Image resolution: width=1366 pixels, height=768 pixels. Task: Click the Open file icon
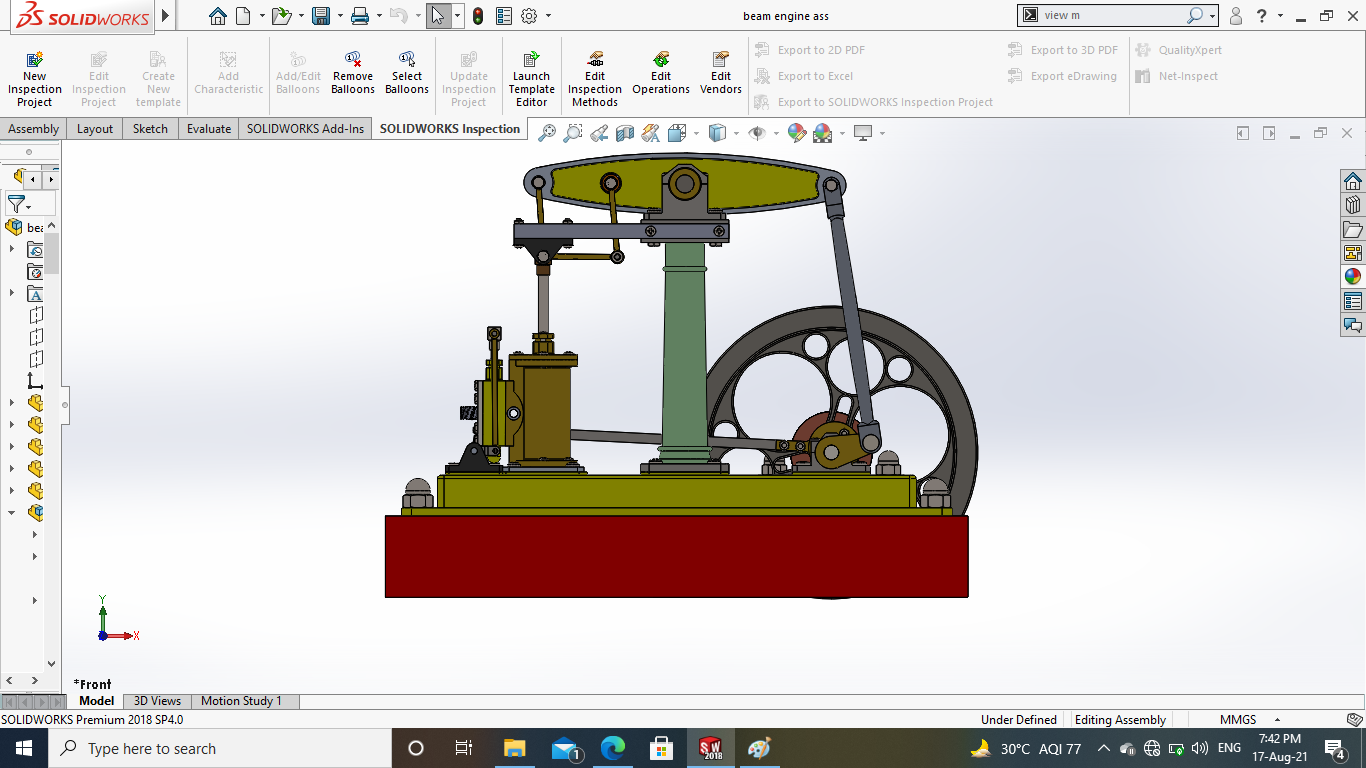point(282,16)
